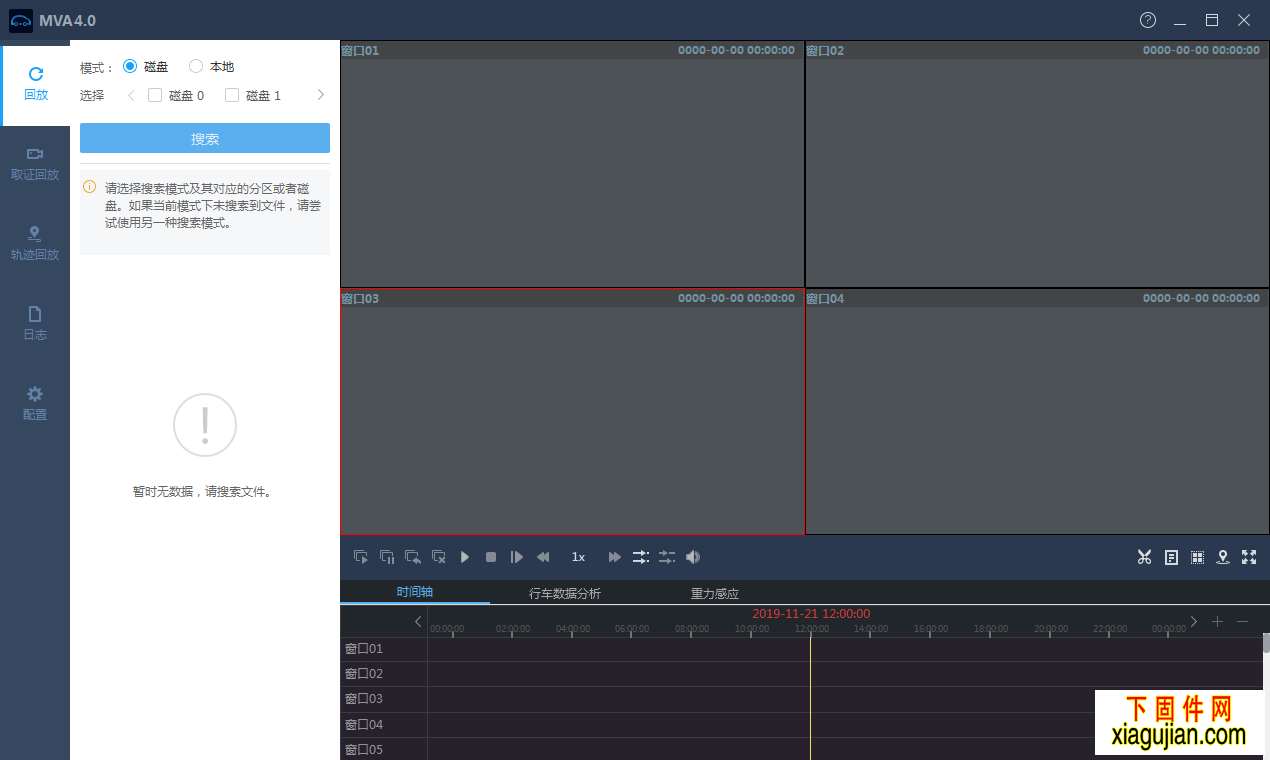Image resolution: width=1270 pixels, height=760 pixels.
Task: Click the 窗口05 timeline row label
Action: [x=364, y=749]
